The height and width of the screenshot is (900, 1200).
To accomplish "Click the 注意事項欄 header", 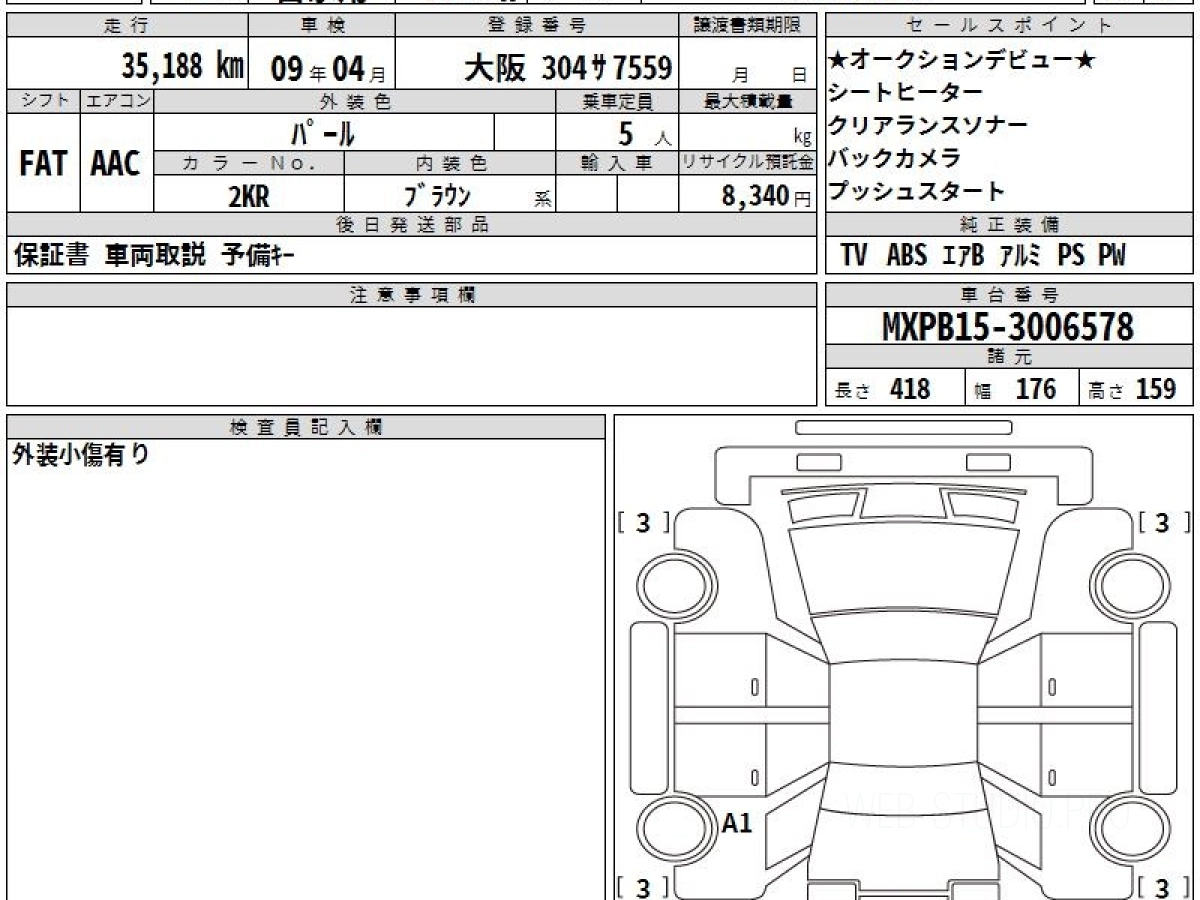I will (412, 294).
